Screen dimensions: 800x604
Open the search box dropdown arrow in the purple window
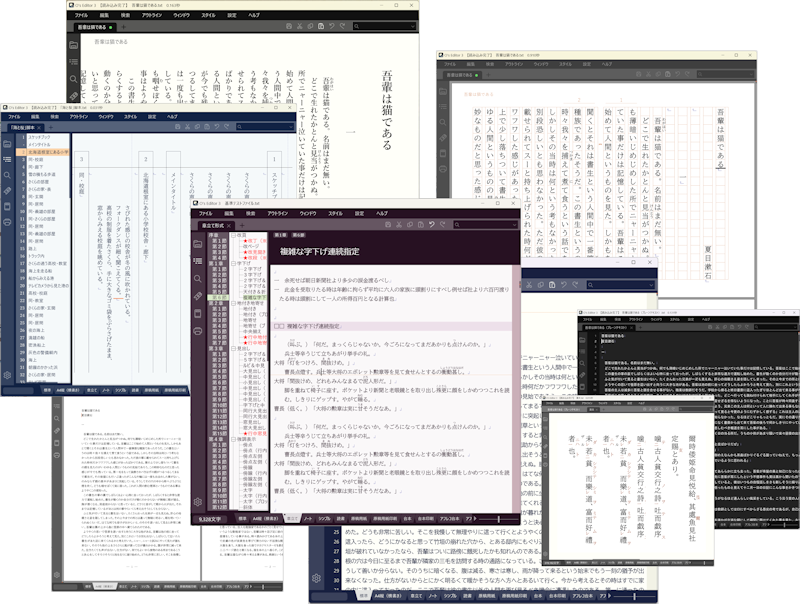(514, 224)
